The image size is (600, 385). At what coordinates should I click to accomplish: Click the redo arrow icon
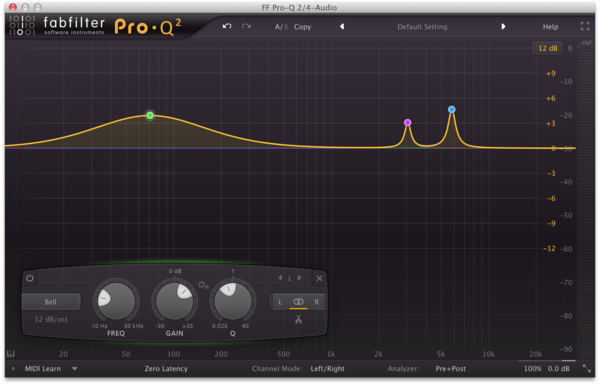[246, 26]
